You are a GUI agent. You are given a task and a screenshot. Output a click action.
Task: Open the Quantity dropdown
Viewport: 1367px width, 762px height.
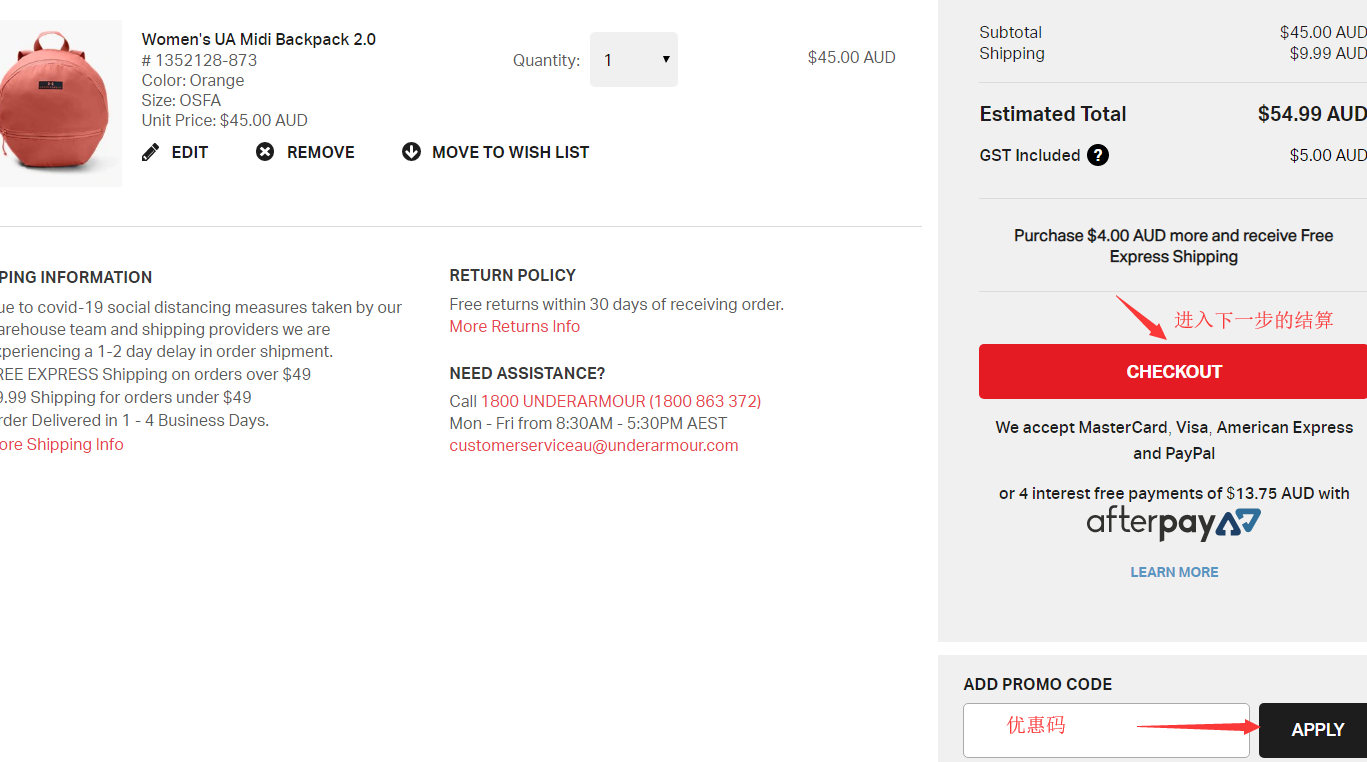coord(634,60)
